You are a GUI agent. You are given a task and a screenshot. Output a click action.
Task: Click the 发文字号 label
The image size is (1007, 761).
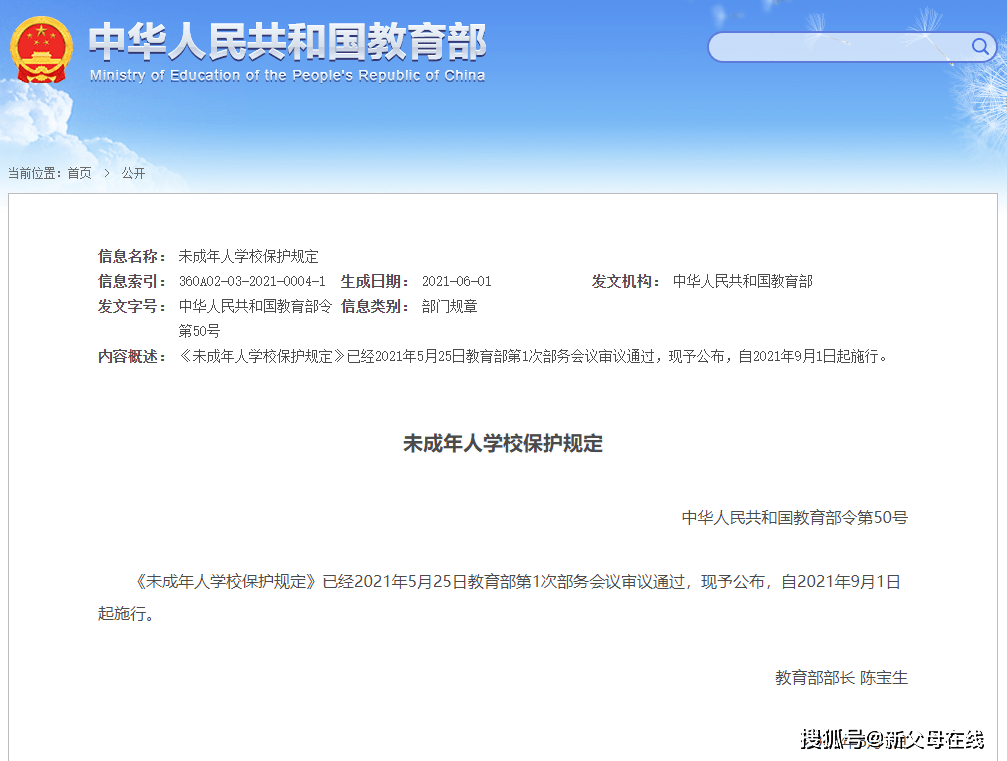pyautogui.click(x=132, y=306)
